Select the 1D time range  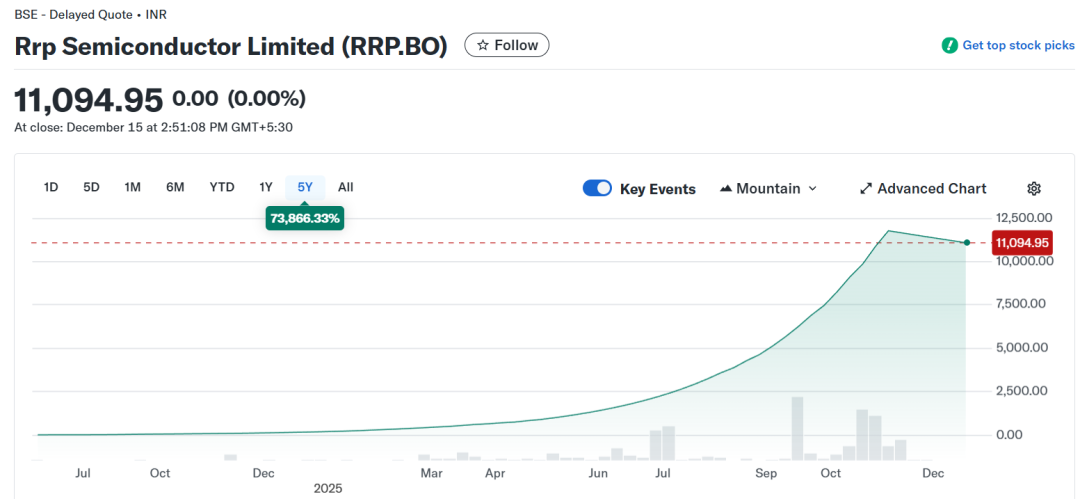tap(51, 187)
